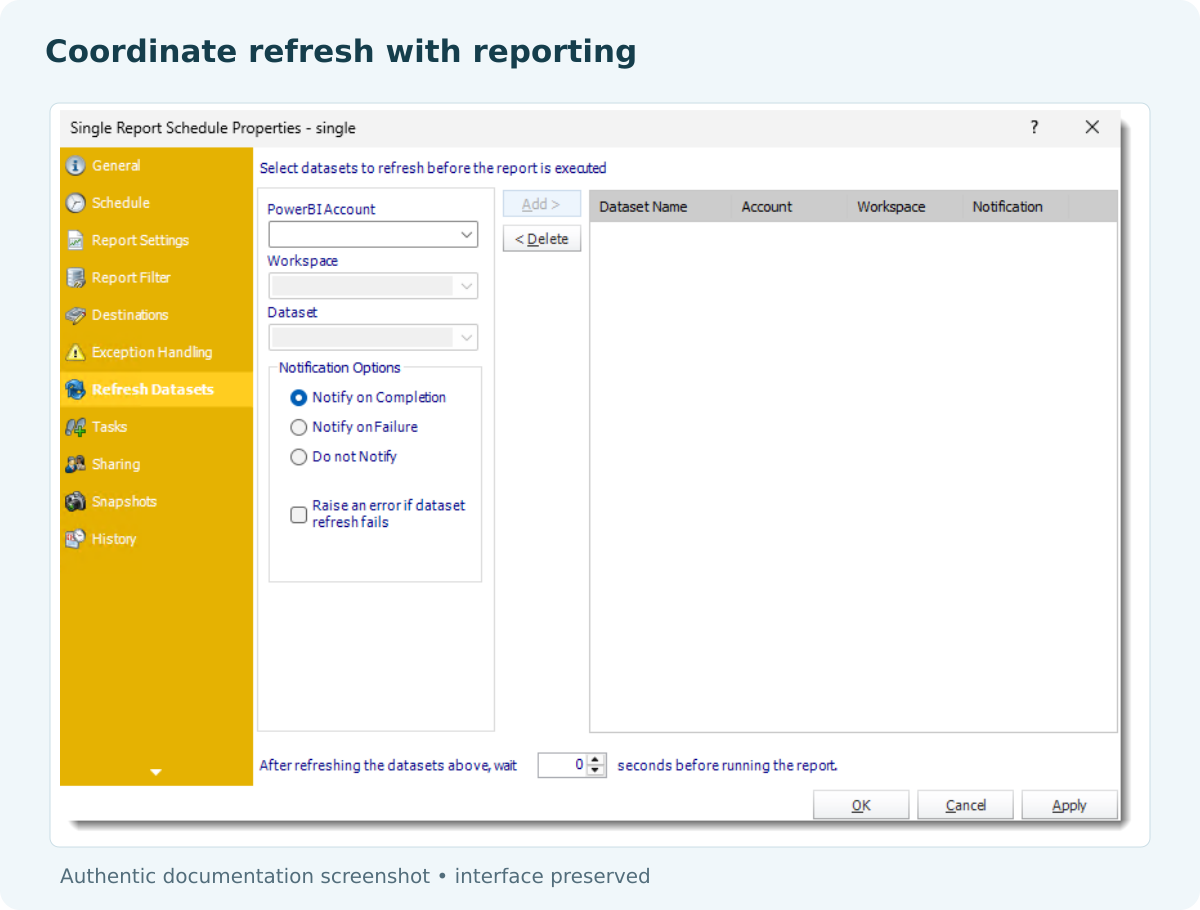The height and width of the screenshot is (910, 1200).
Task: Click the Account column header
Action: click(x=790, y=207)
